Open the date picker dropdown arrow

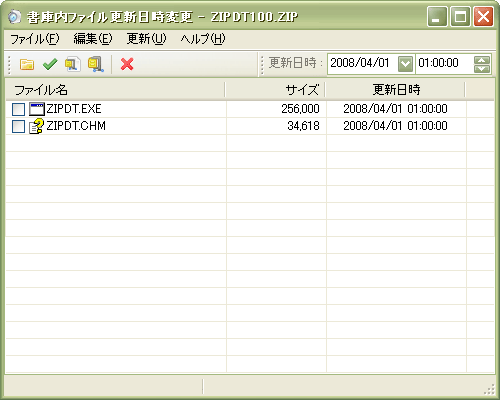click(405, 64)
